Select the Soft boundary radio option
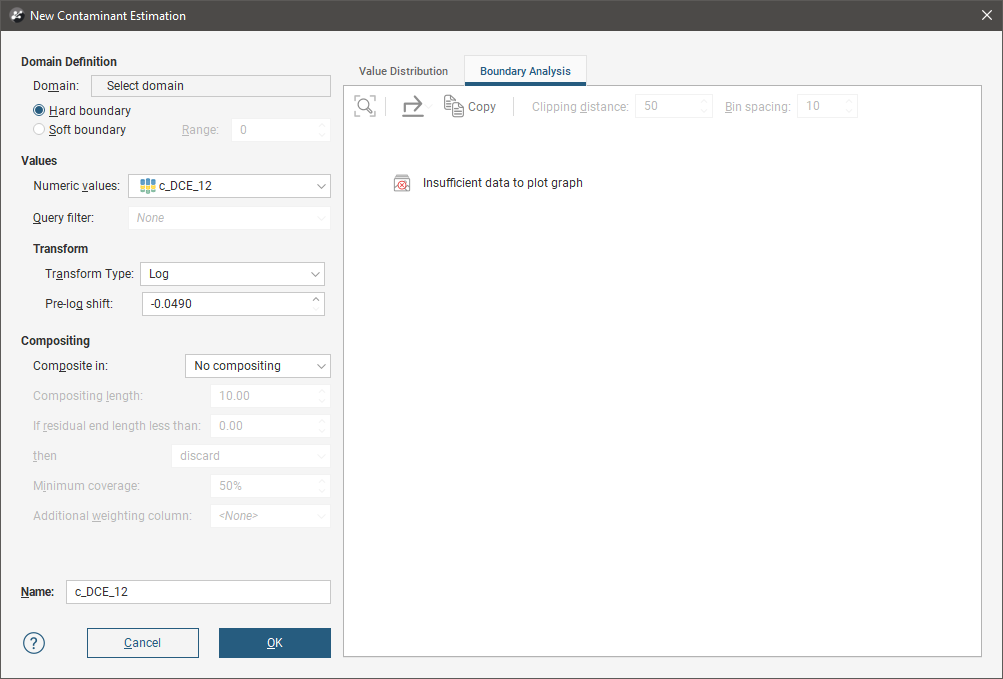 tap(39, 130)
